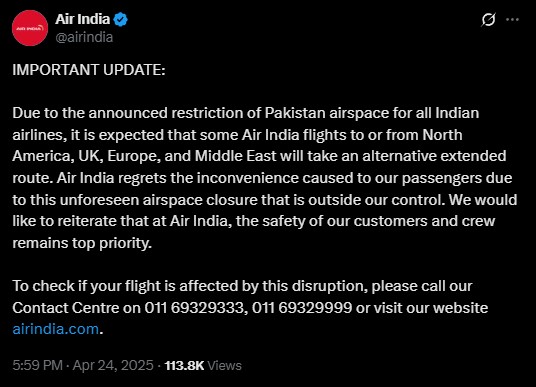Click the Air India display name
Screen dimensions: 536x387
pyautogui.click(x=82, y=19)
